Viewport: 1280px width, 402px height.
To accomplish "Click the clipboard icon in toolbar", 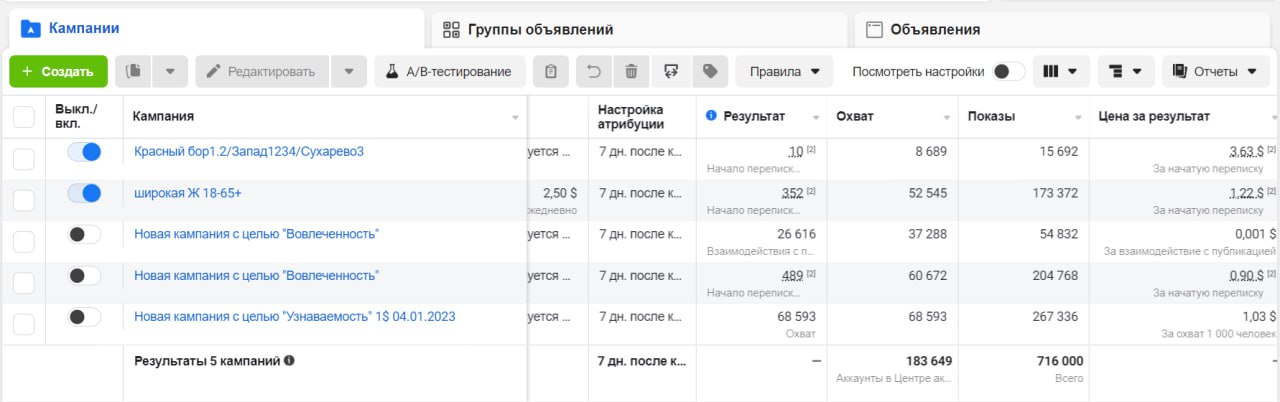I will [x=551, y=71].
